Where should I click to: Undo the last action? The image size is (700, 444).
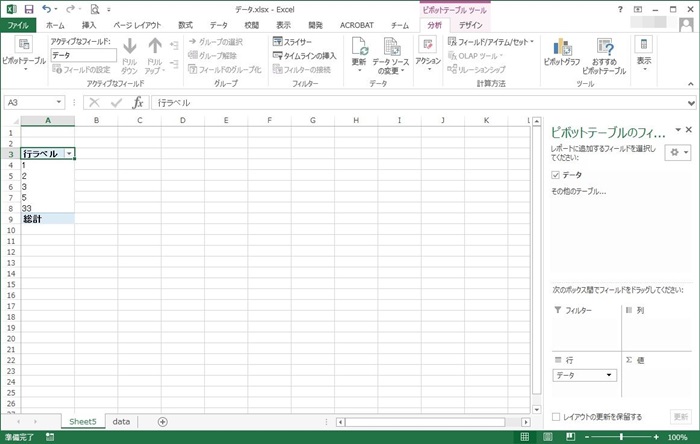pos(46,9)
